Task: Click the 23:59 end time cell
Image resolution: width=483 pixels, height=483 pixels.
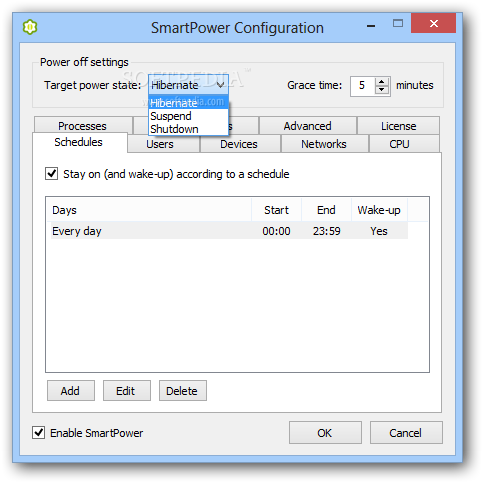Action: pos(327,231)
